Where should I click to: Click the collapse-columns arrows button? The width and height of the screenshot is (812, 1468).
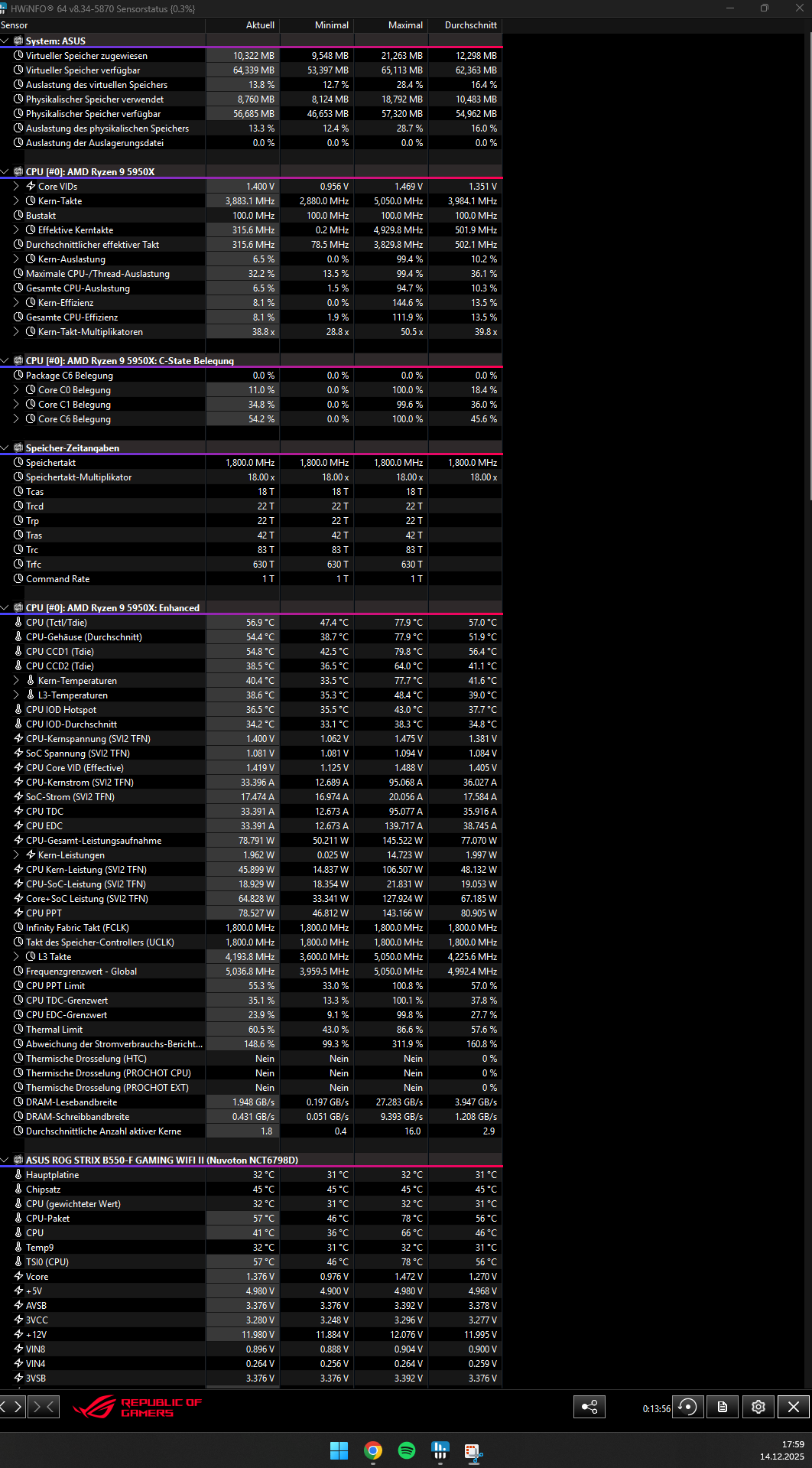click(44, 1407)
